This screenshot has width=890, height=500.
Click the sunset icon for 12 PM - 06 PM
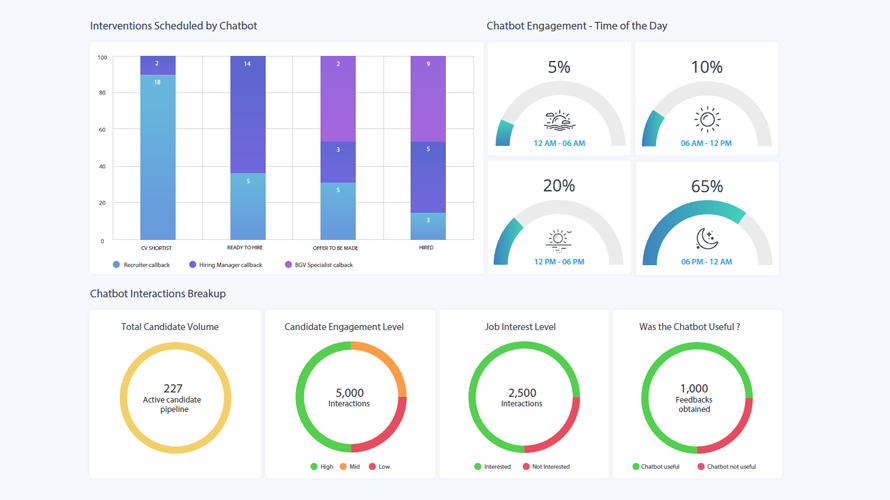point(559,240)
